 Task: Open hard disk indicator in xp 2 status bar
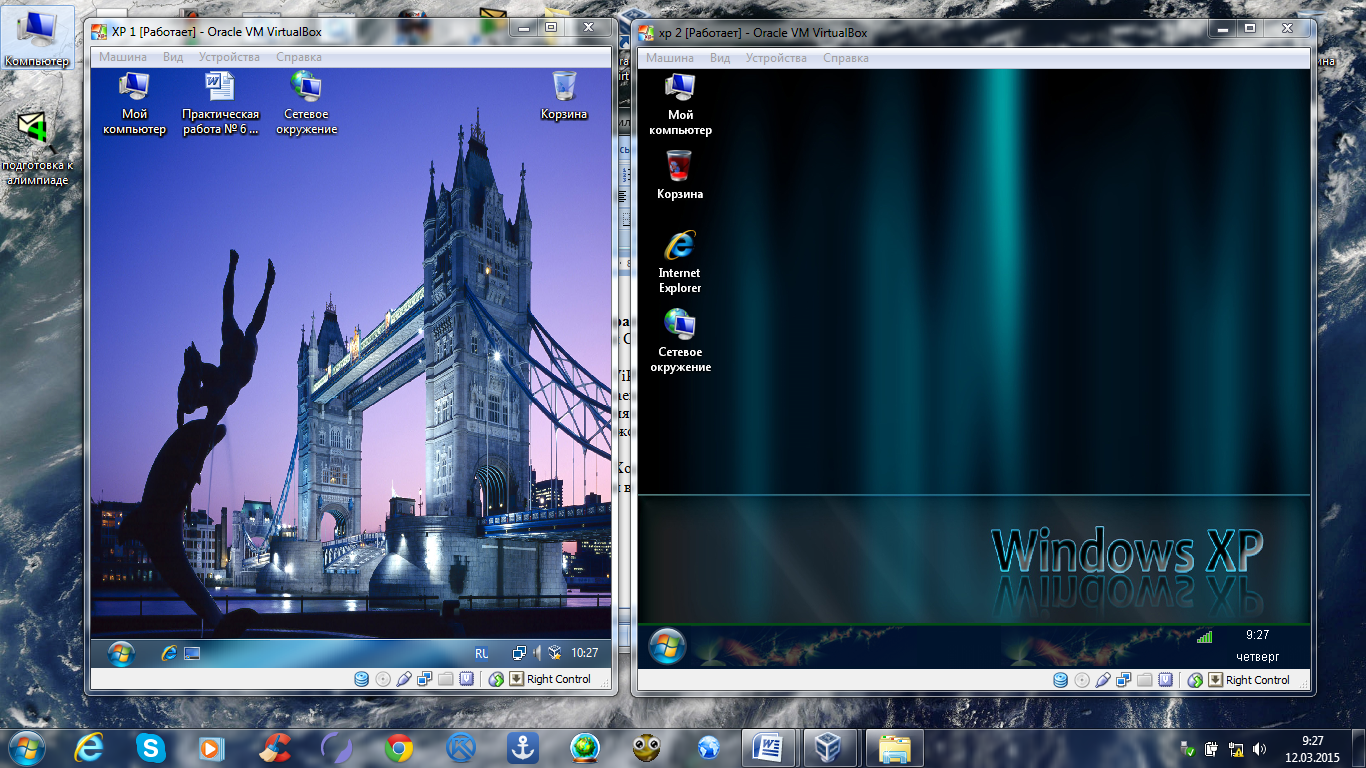tap(1061, 680)
